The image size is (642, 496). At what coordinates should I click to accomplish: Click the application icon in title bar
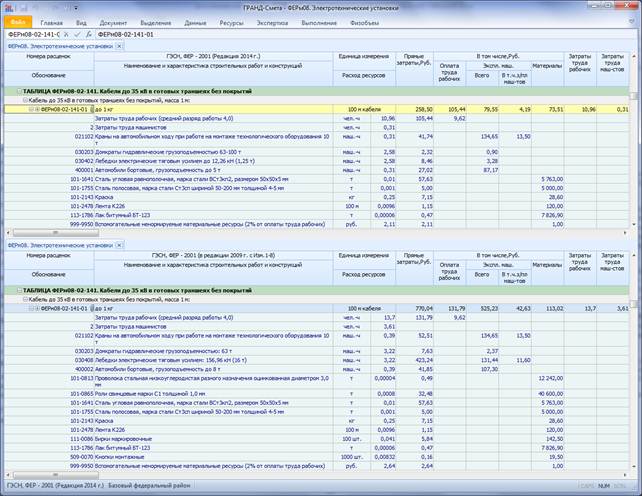[x=7, y=7]
